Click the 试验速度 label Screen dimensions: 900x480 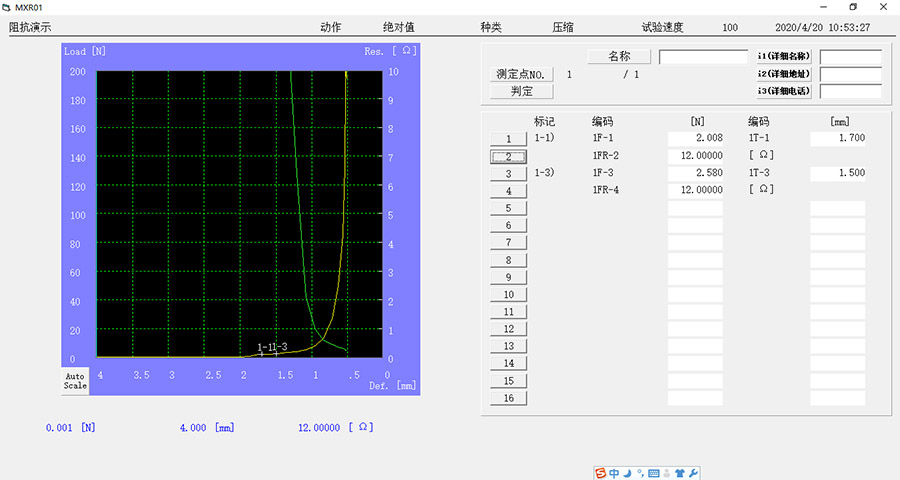[662, 27]
